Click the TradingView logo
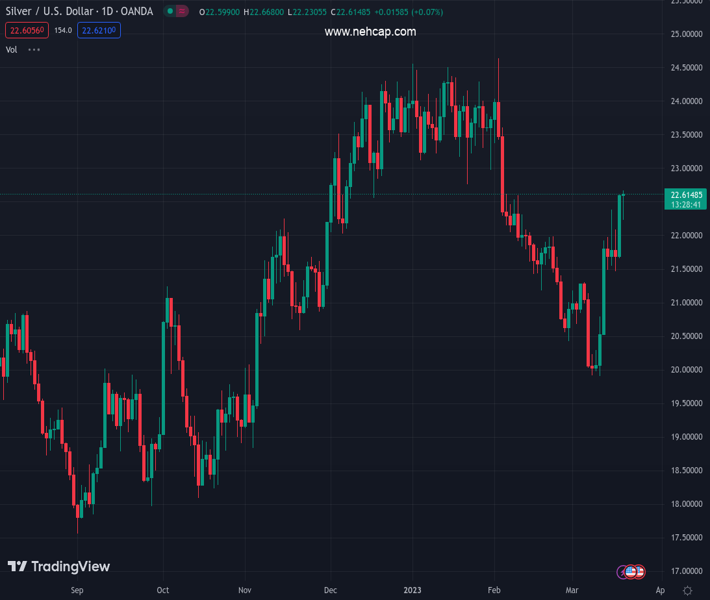 point(59,566)
